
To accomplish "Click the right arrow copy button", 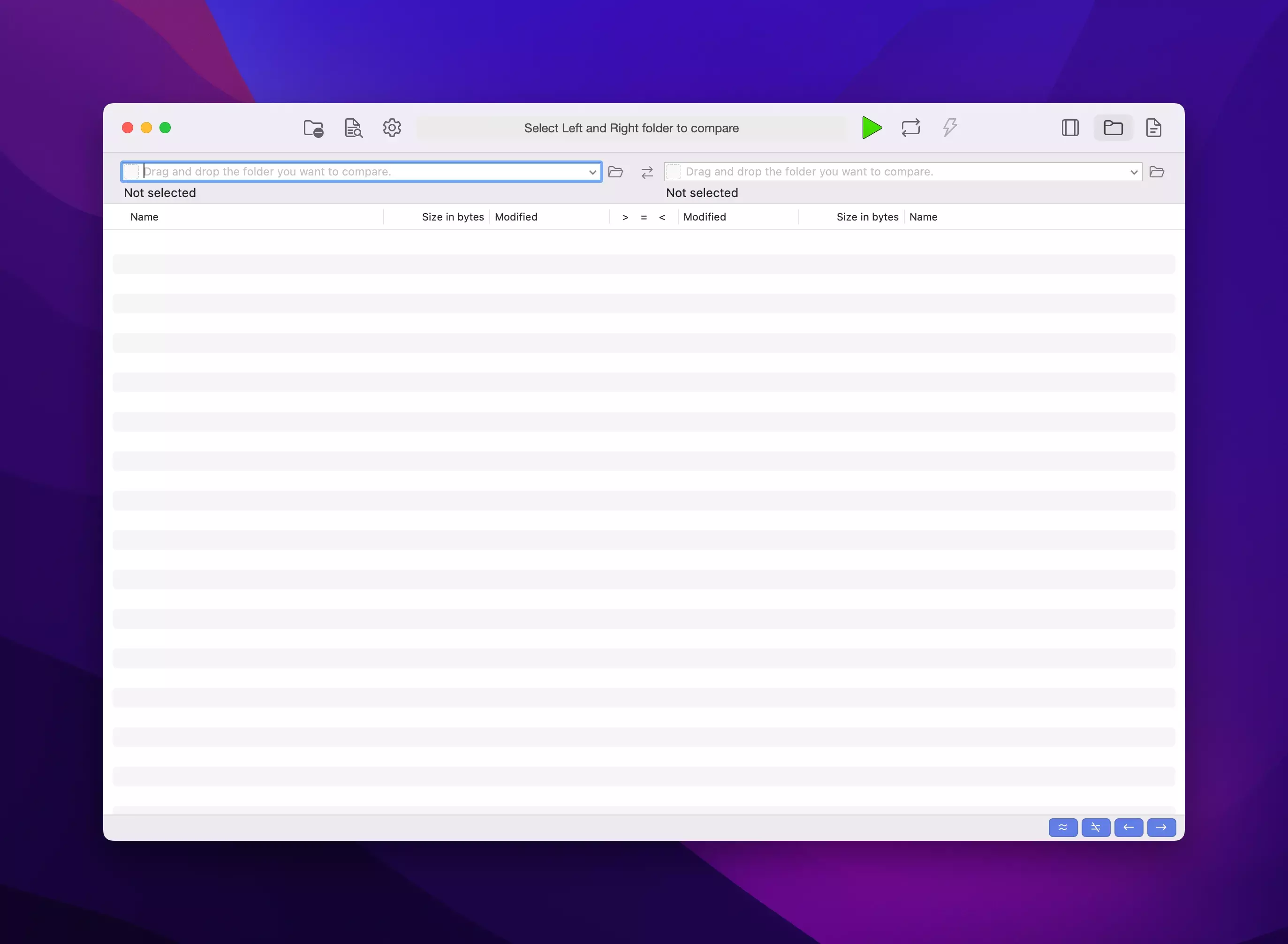I will click(x=1160, y=827).
